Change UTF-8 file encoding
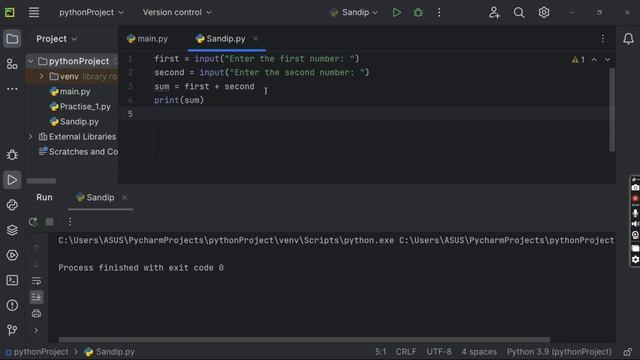Image resolution: width=640 pixels, height=360 pixels. point(439,352)
